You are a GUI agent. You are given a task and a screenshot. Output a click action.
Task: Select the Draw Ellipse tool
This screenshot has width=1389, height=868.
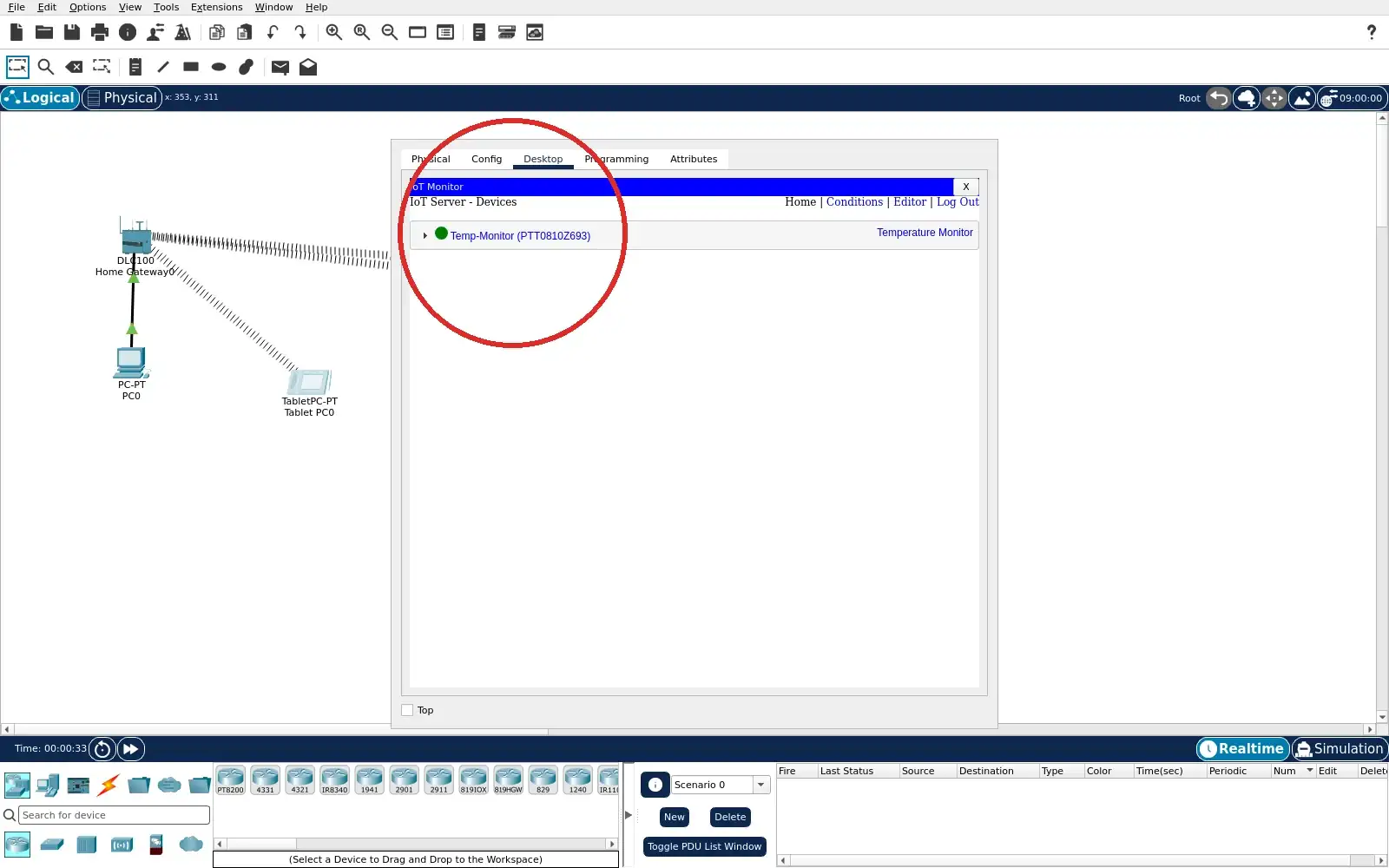click(x=219, y=67)
